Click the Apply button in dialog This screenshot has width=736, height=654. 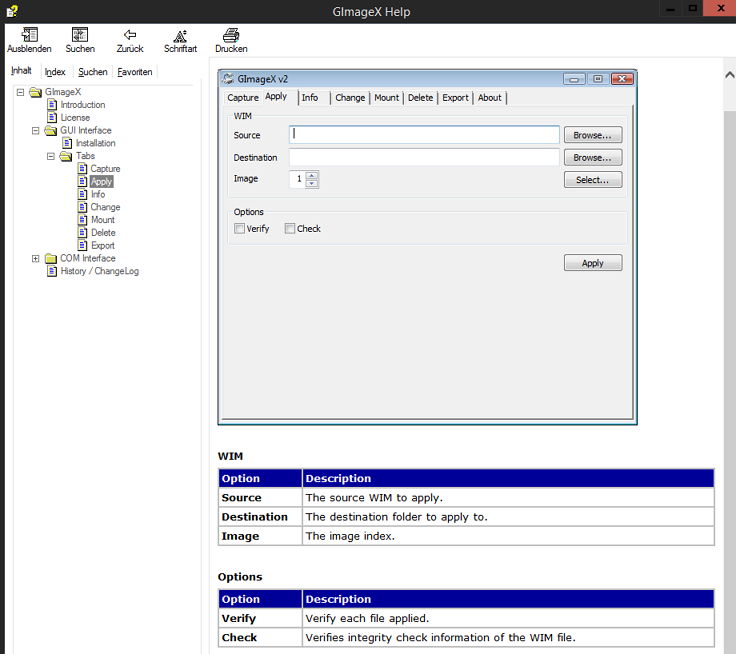pyautogui.click(x=593, y=263)
